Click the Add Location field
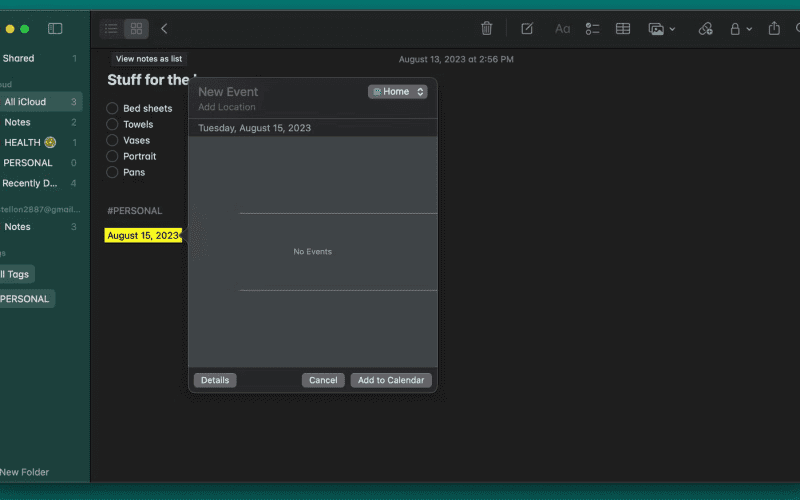 [x=227, y=107]
